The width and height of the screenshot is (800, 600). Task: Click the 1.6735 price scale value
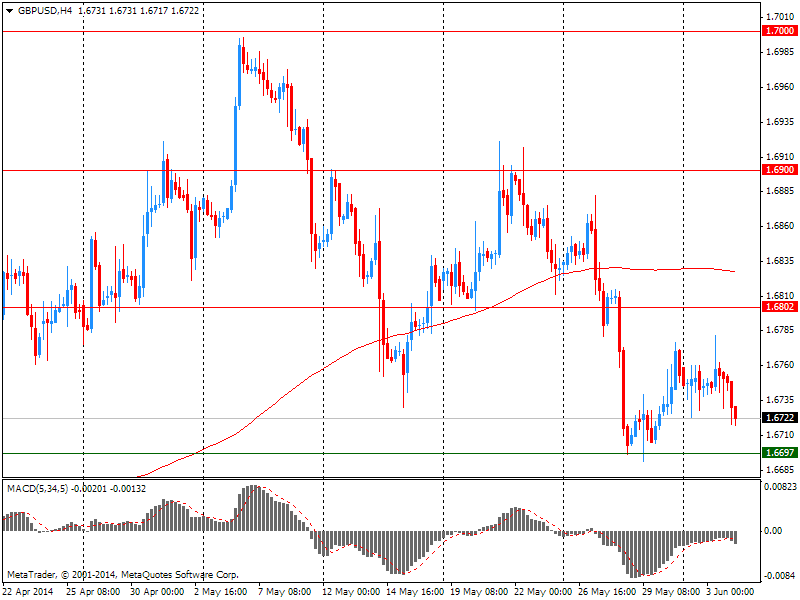780,399
